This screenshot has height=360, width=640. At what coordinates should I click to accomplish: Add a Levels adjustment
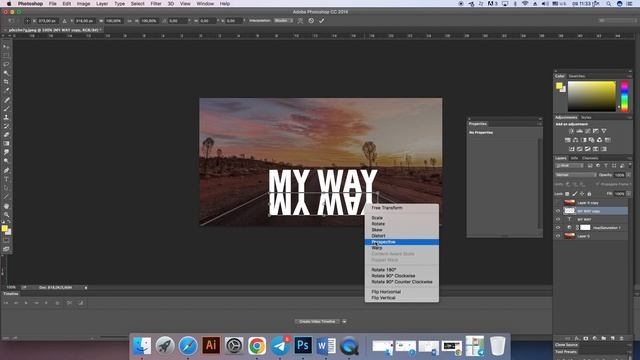click(580, 131)
